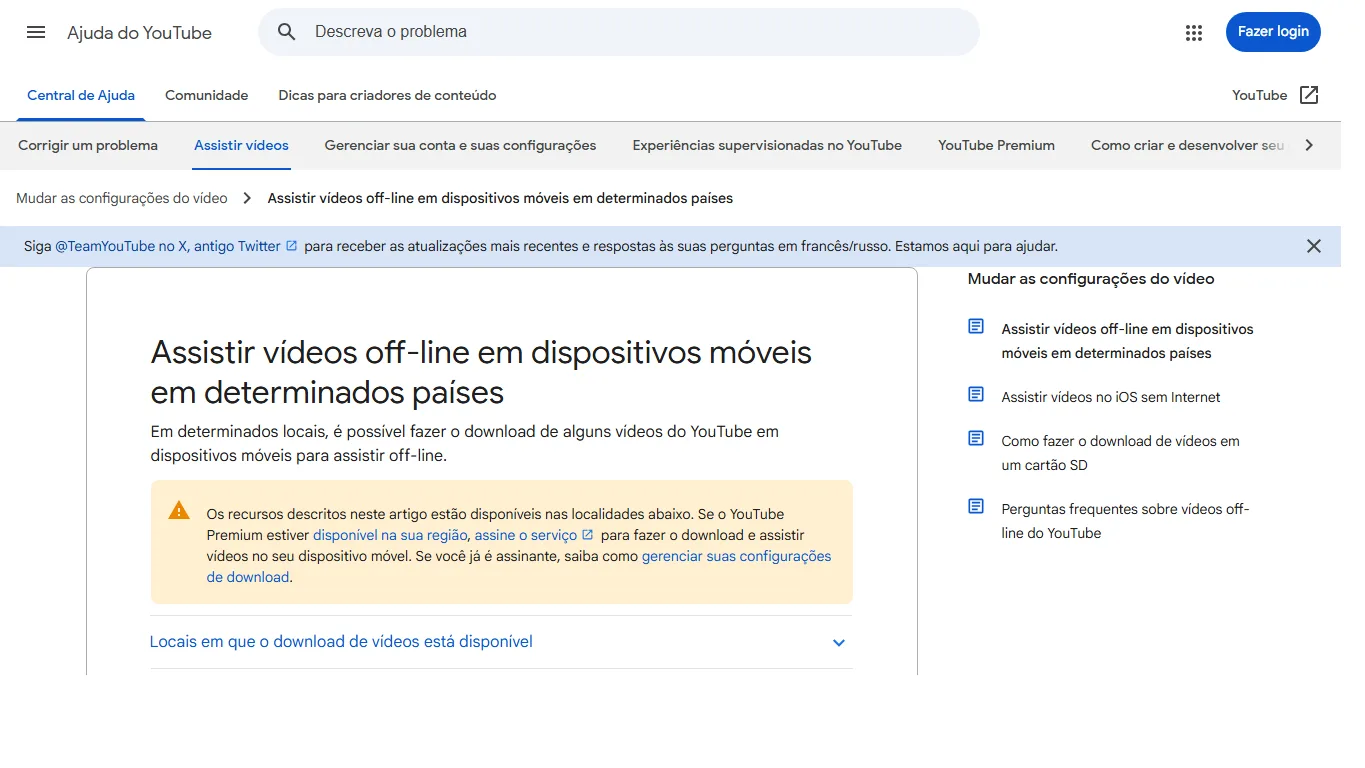Click sidebar heading 'Mudar as configurações do vídeo'
The image size is (1365, 768).
pos(1091,279)
